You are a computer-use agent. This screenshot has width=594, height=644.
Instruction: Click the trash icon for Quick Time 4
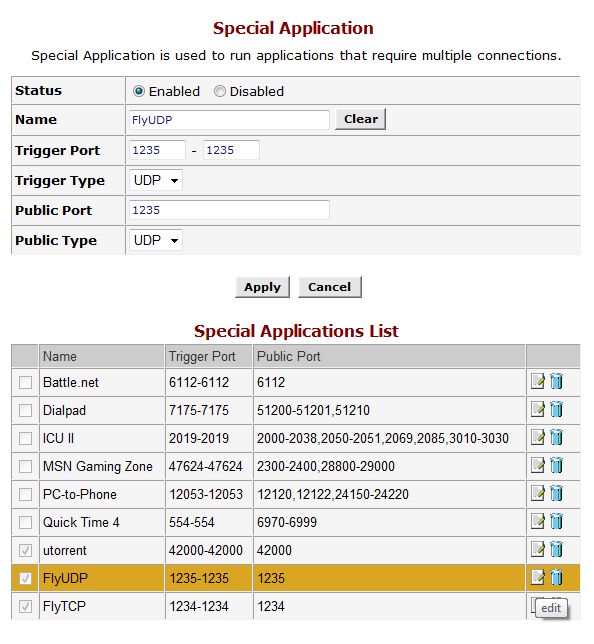[x=556, y=521]
